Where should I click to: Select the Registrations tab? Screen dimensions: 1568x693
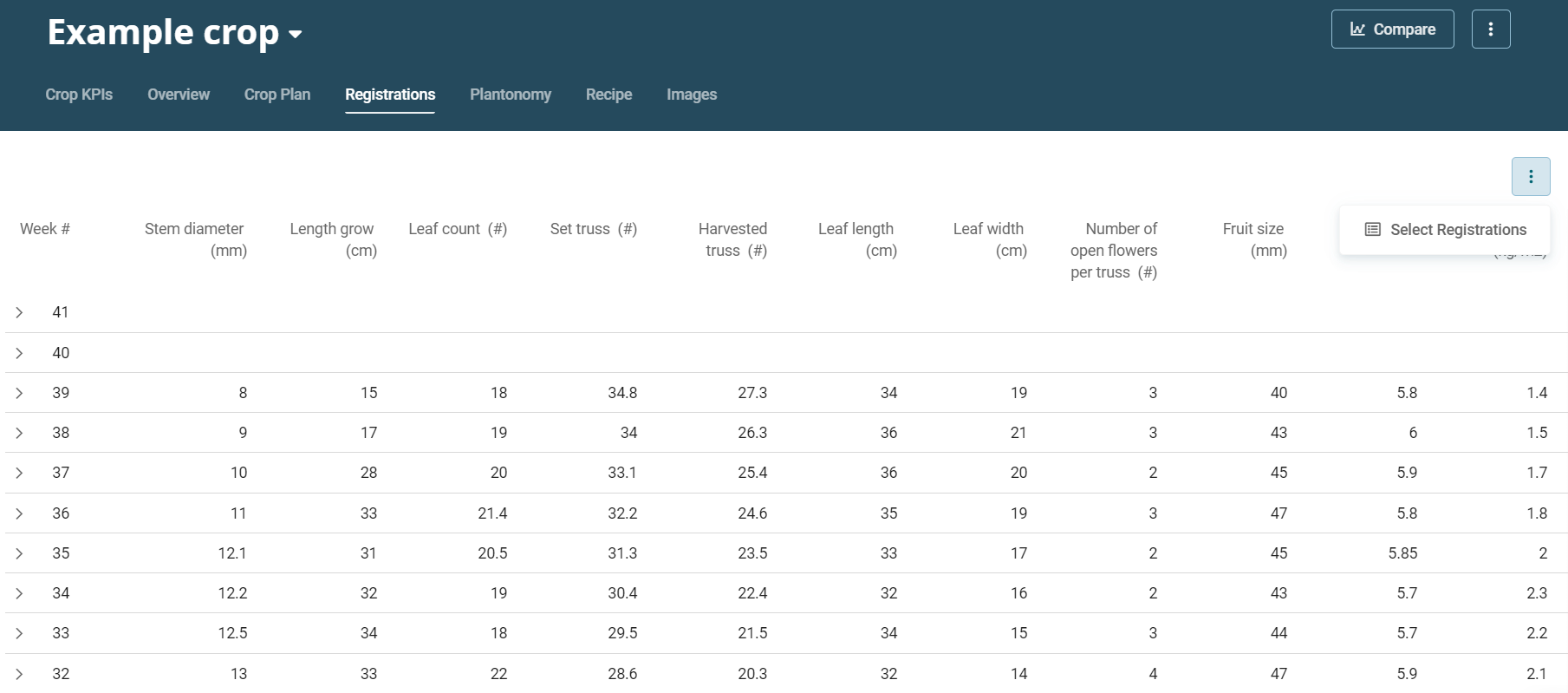390,95
